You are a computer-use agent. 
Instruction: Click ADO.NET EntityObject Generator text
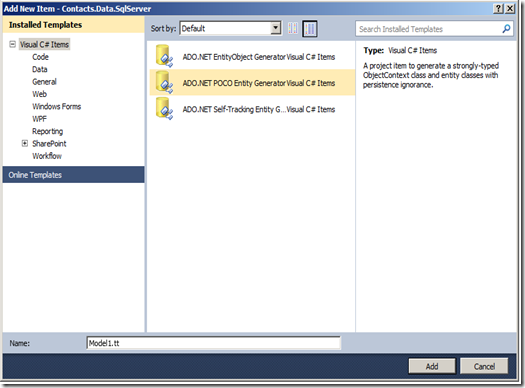click(x=234, y=57)
